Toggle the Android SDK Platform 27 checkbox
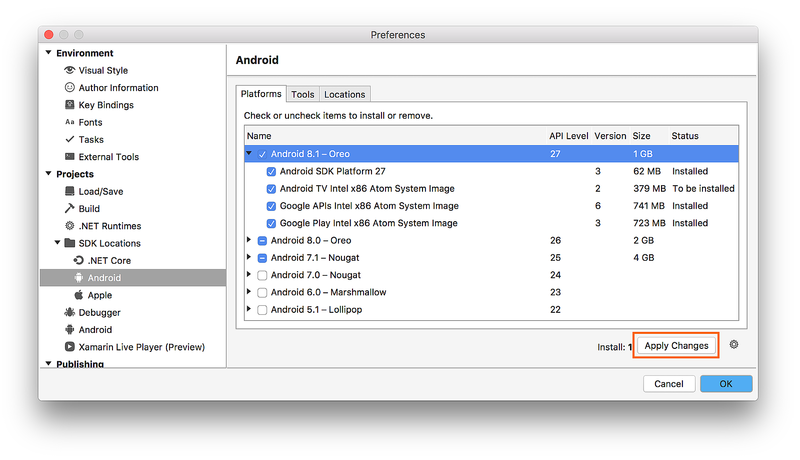800x460 pixels. coord(271,172)
